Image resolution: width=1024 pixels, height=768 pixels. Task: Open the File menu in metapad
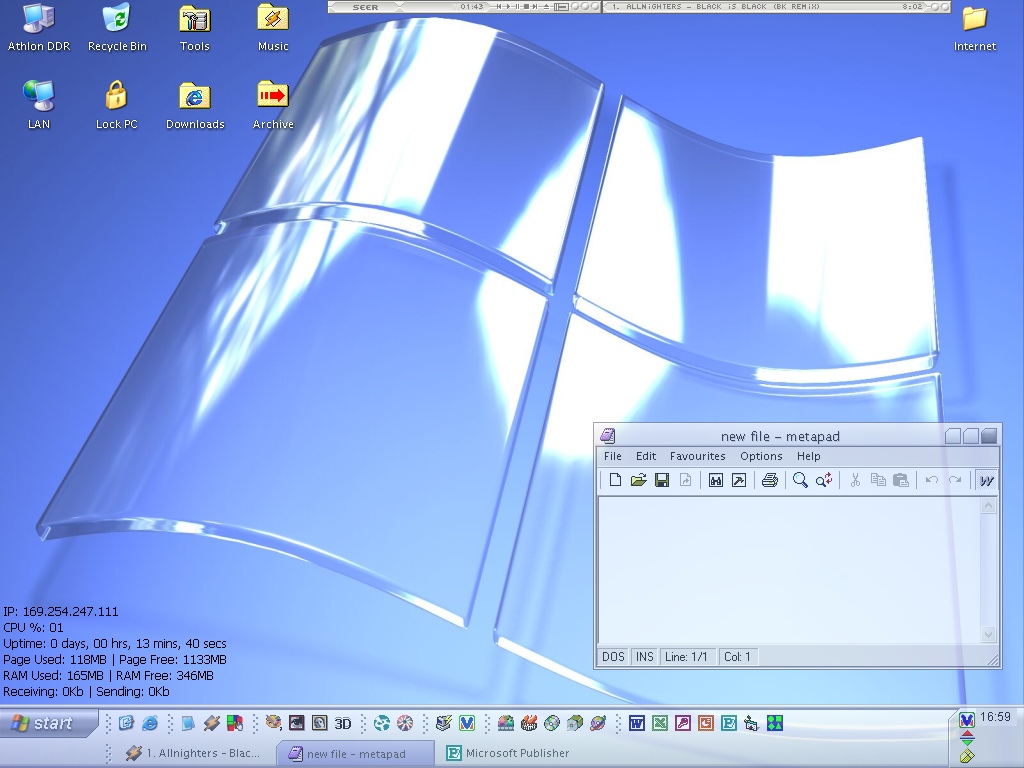(x=612, y=456)
